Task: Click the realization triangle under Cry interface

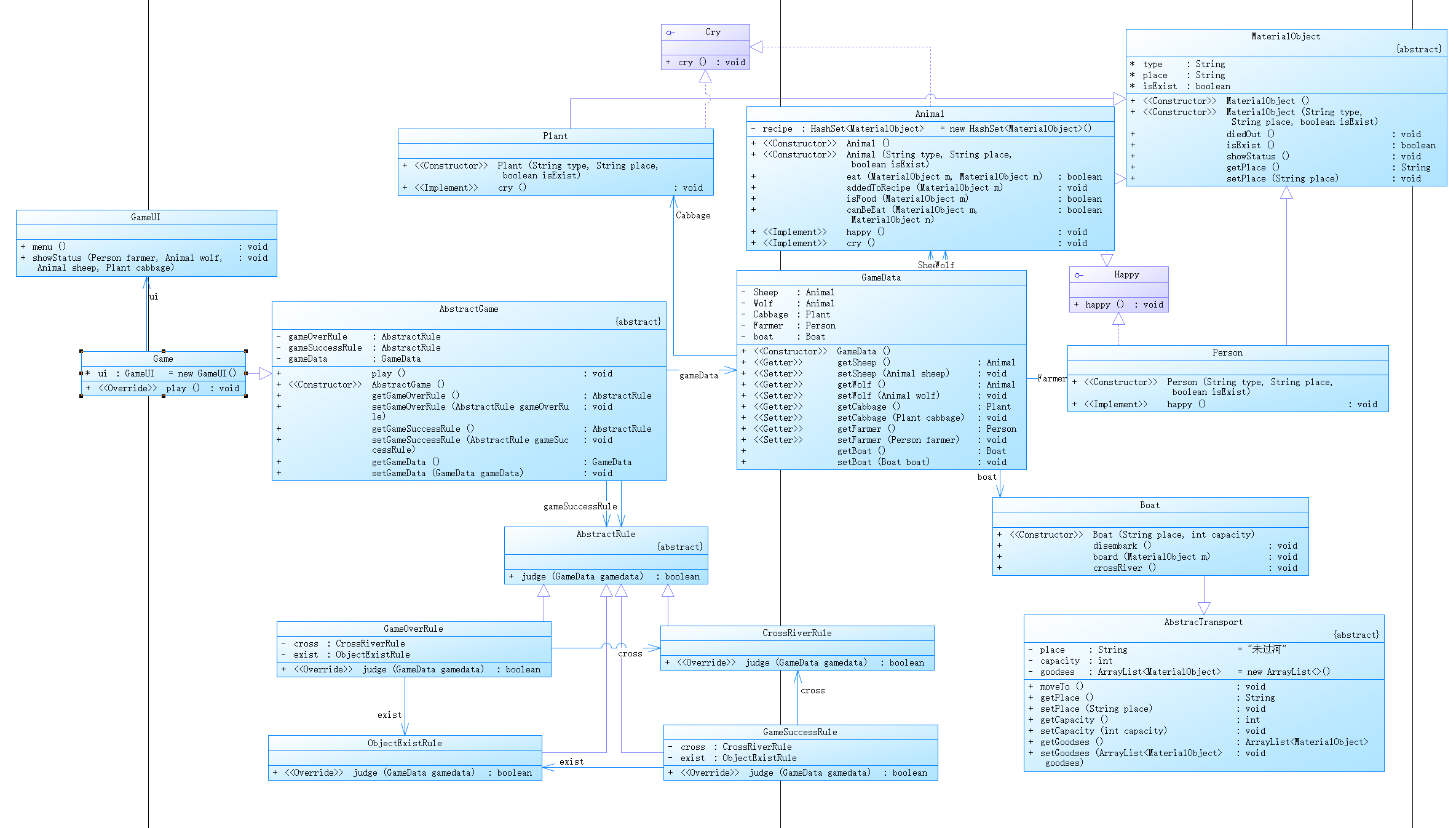Action: [706, 77]
